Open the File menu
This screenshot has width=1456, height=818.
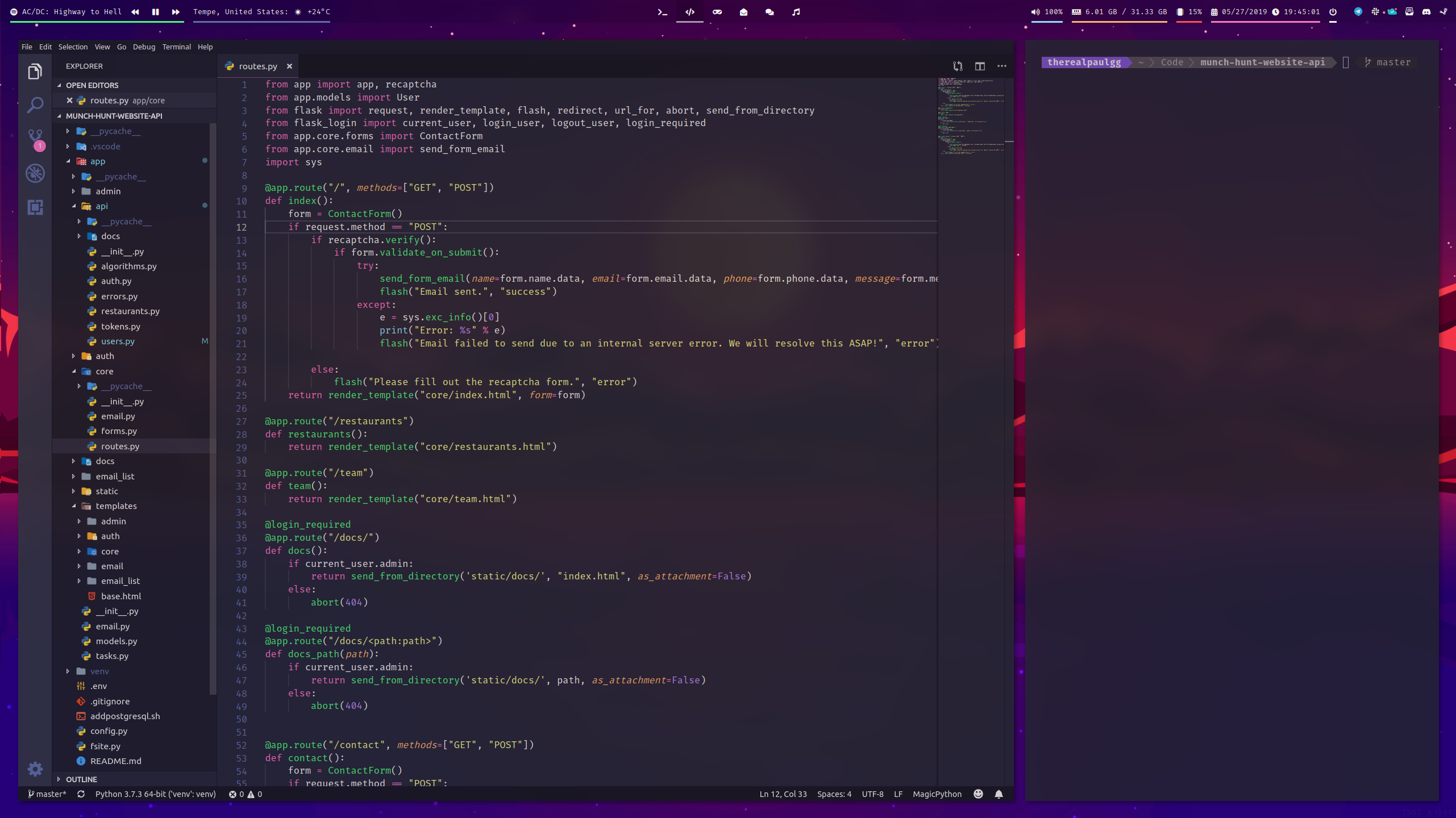point(27,47)
